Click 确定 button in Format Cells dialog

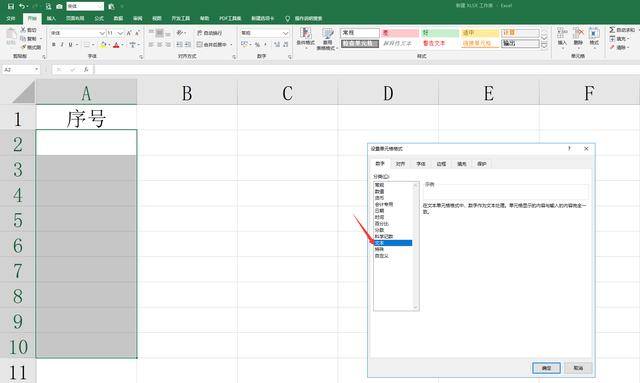[546, 368]
